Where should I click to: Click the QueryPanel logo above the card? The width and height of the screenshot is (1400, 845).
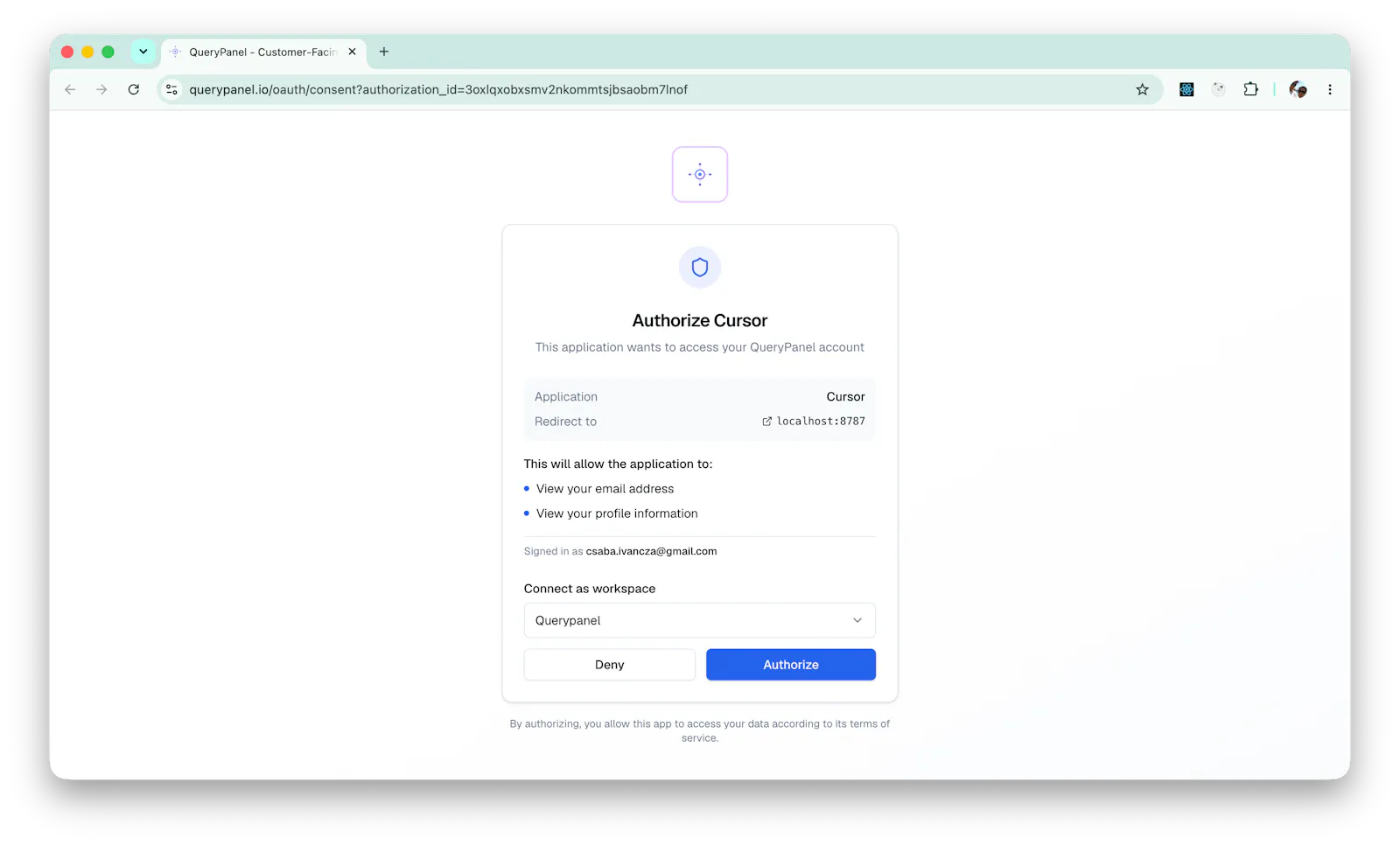click(700, 174)
